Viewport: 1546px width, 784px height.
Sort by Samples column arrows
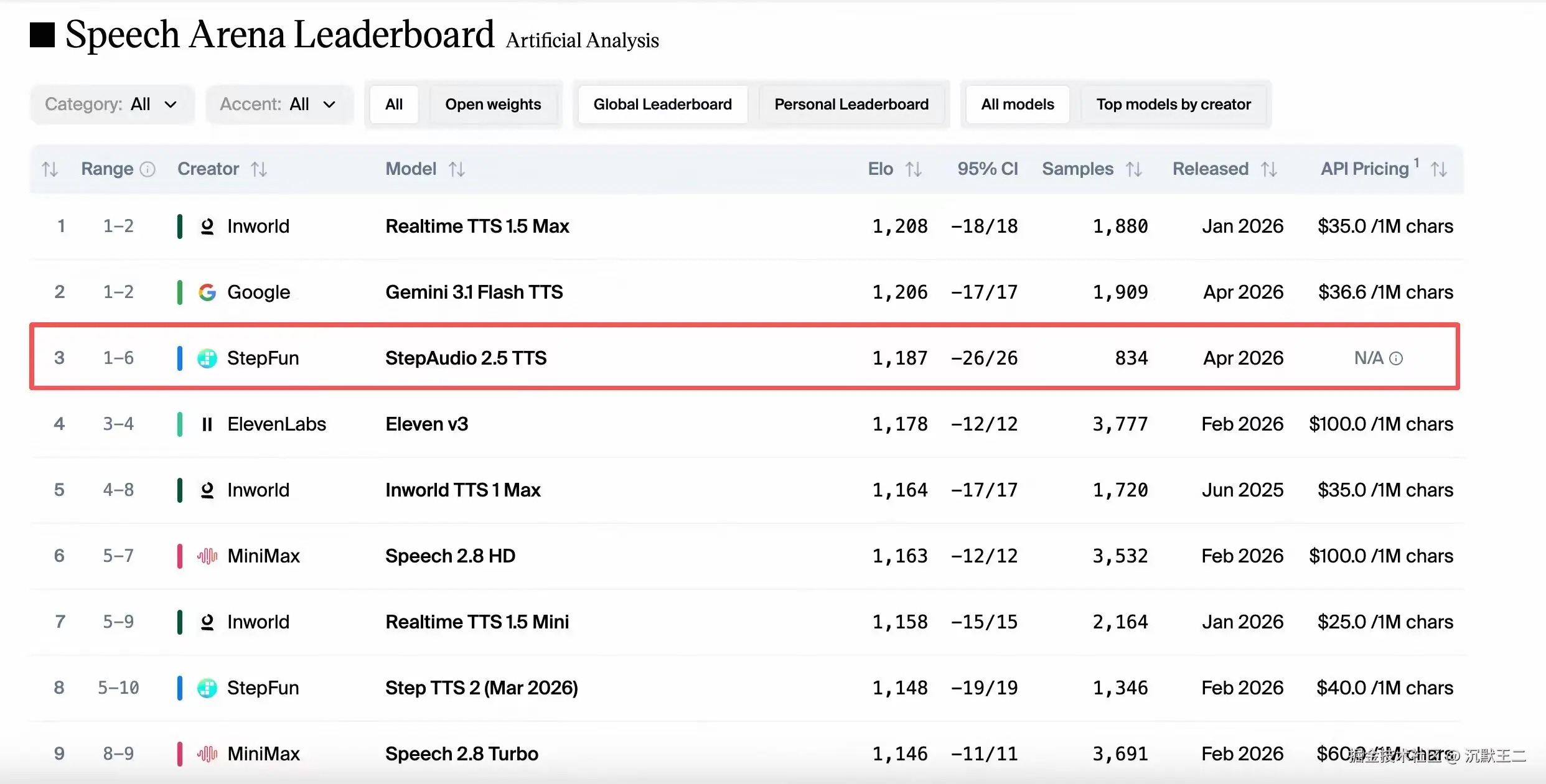coord(1134,169)
